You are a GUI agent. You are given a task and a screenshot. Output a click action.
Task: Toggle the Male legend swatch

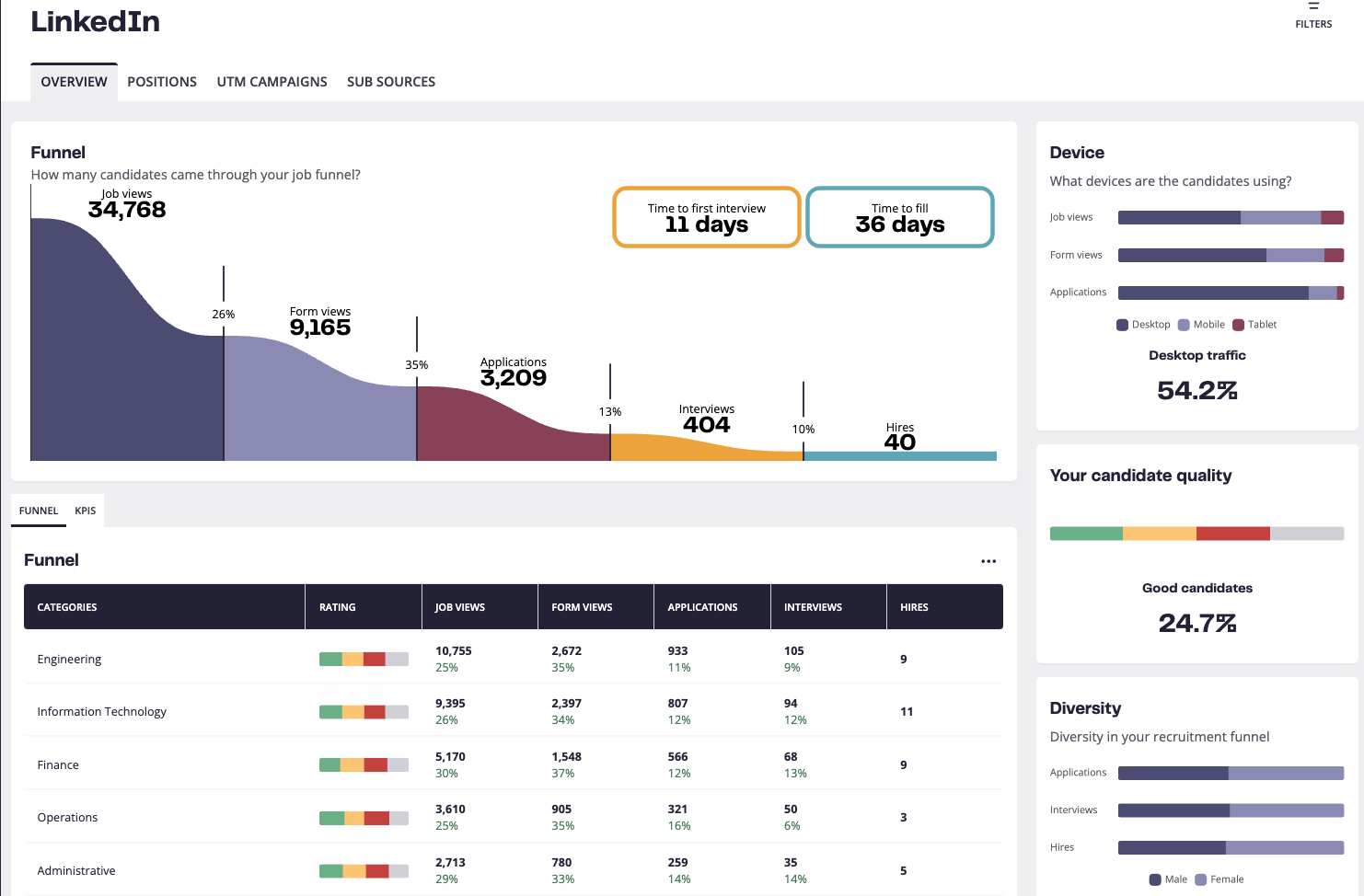[x=1155, y=879]
